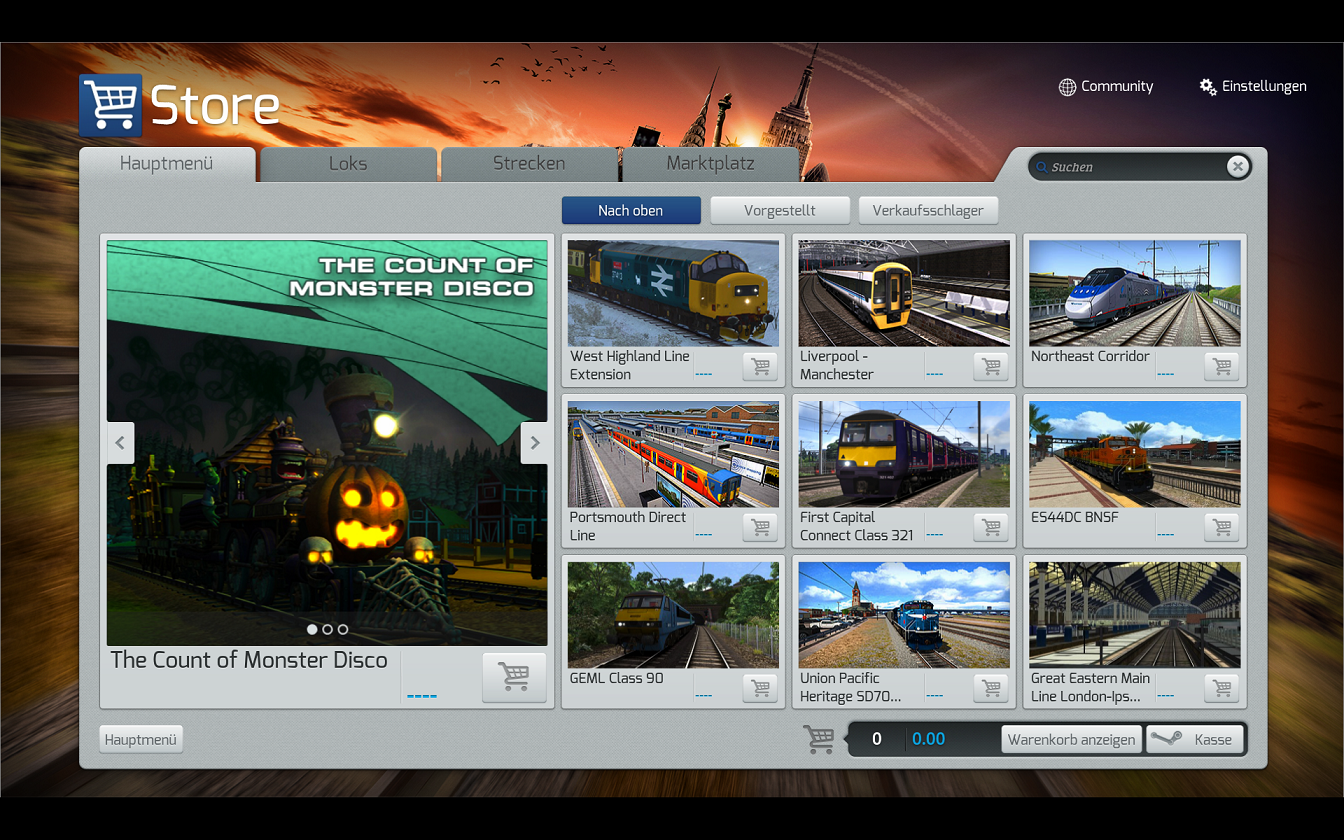Viewport: 1344px width, 840px height.
Task: Add ES44DC BNSF to cart
Action: 1222,528
